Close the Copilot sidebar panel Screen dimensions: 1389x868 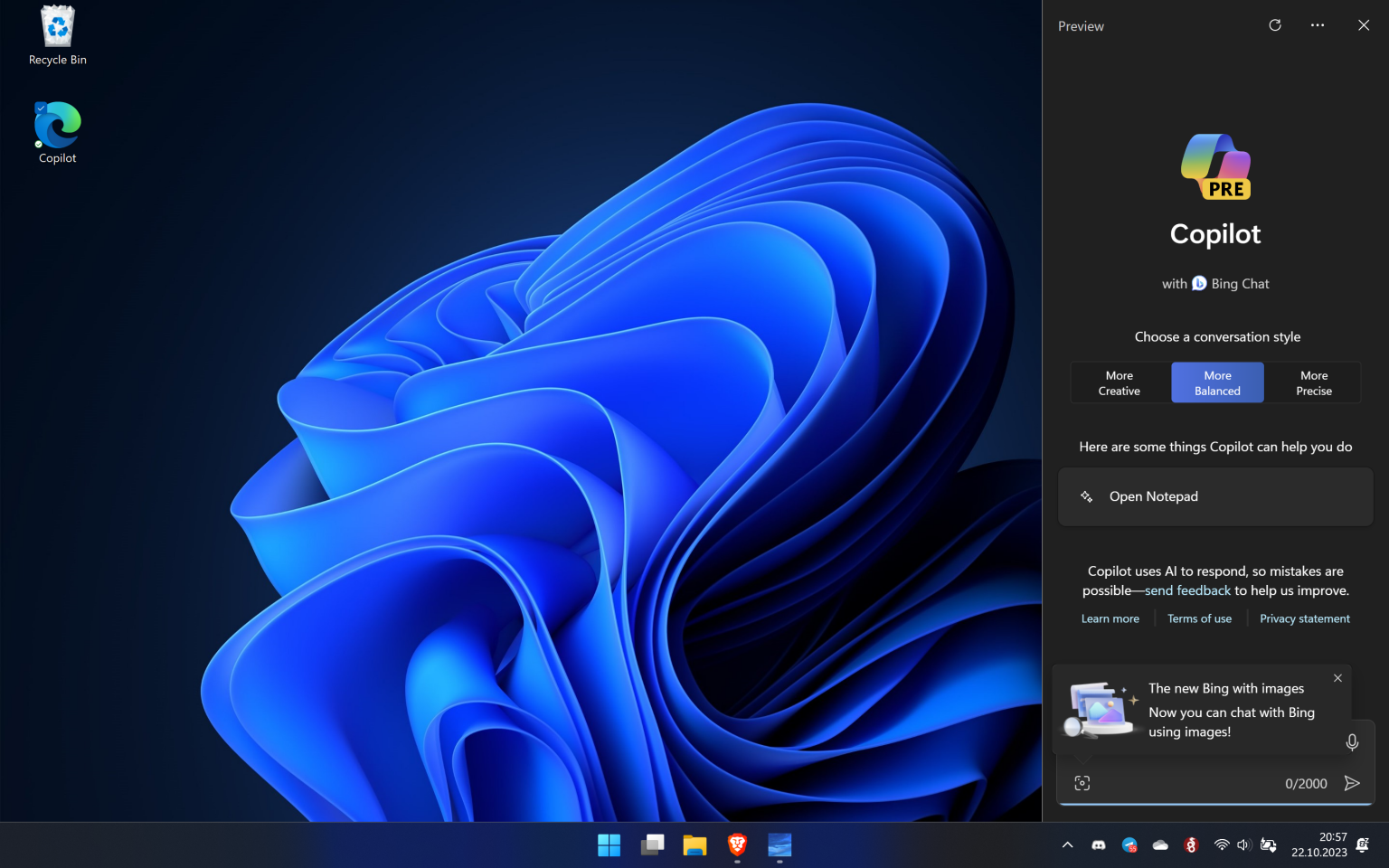click(1364, 25)
